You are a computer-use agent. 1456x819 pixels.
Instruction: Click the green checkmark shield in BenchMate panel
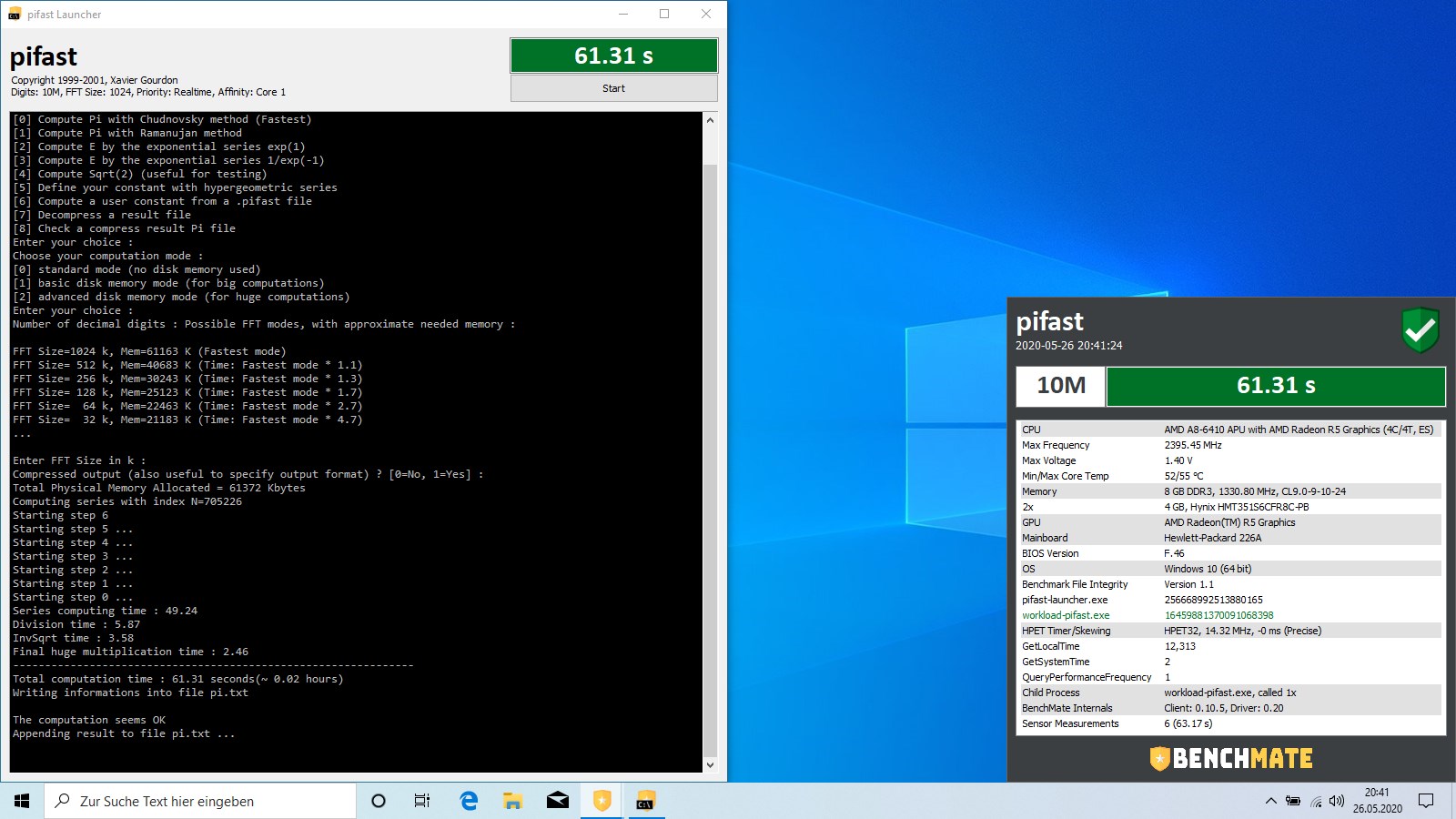click(1420, 330)
